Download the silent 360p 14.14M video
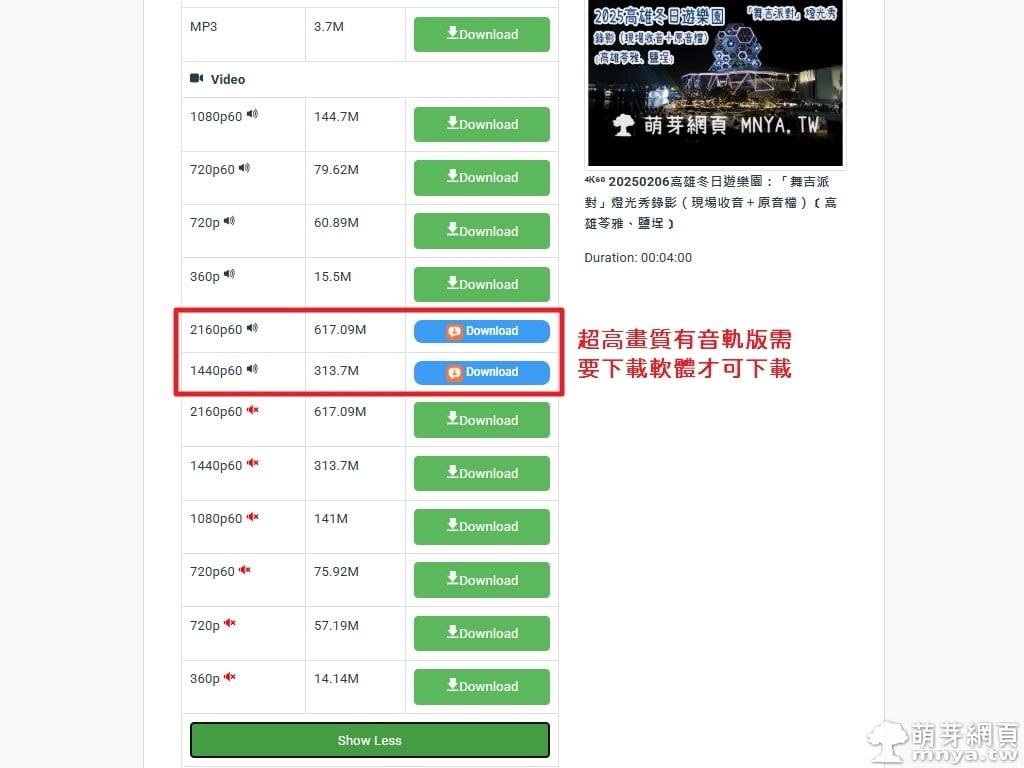Image resolution: width=1024 pixels, height=768 pixels. (481, 686)
